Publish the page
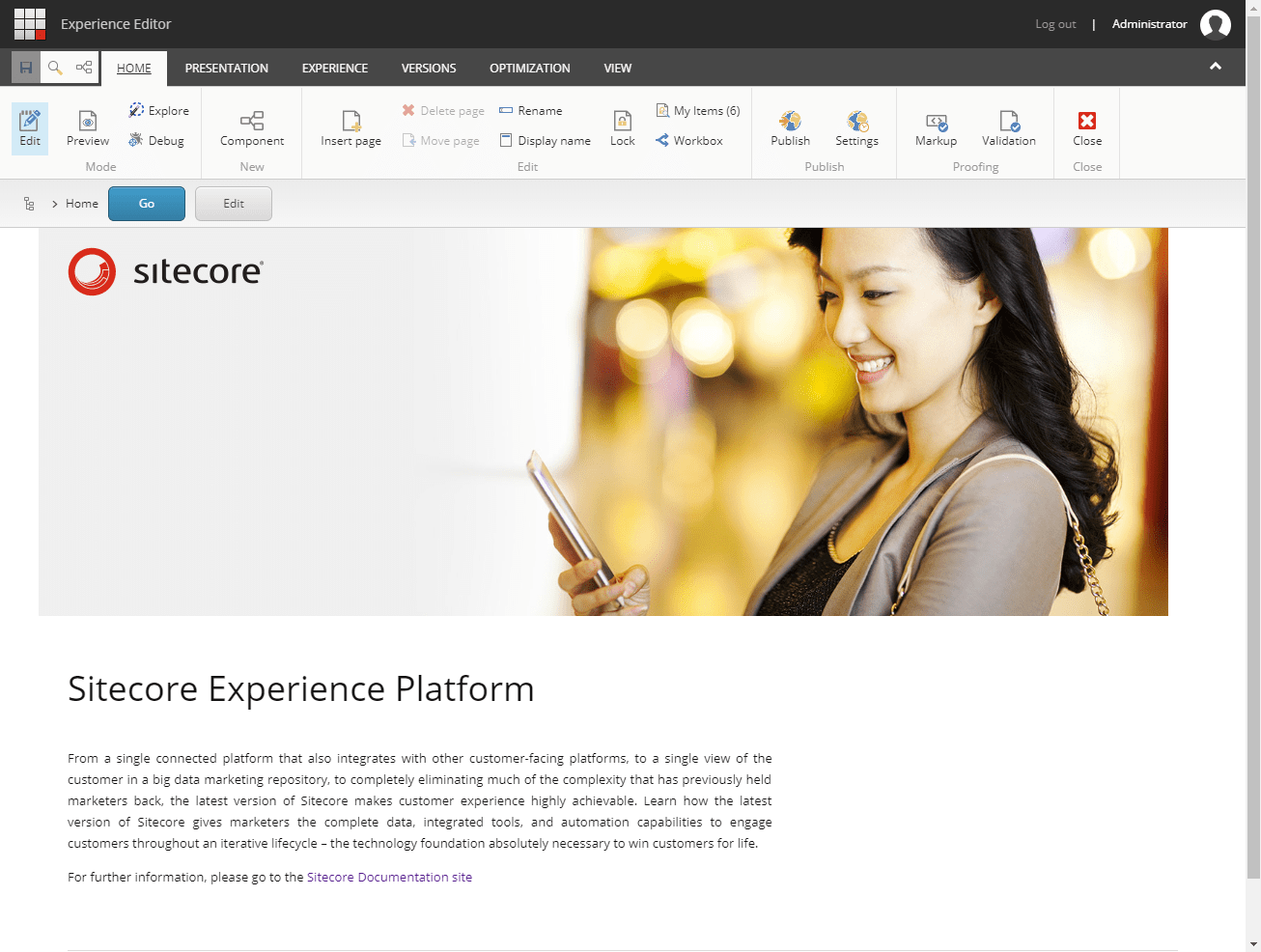This screenshot has width=1261, height=952. point(790,127)
